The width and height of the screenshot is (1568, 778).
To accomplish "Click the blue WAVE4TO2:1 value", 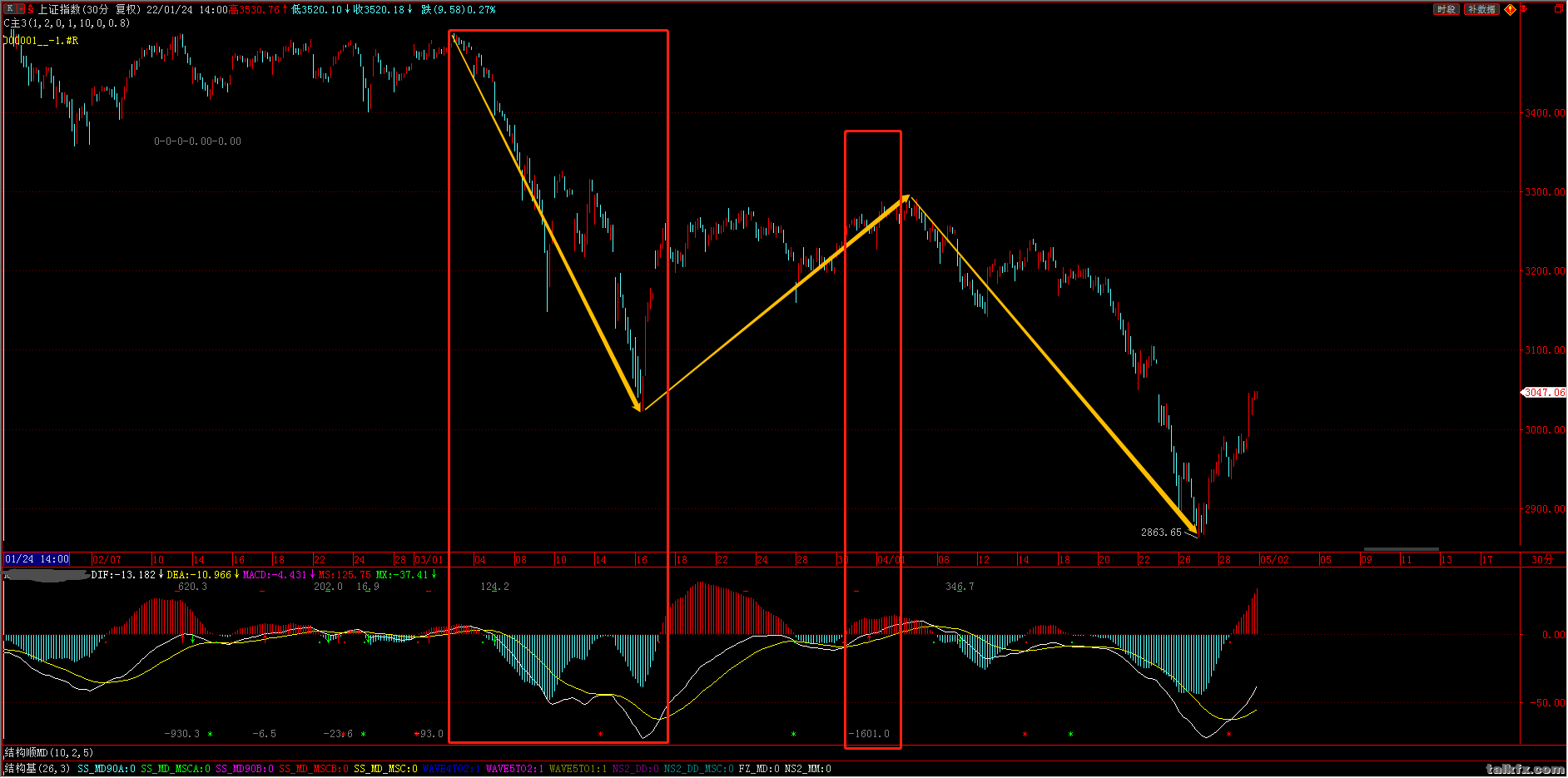I will (x=452, y=769).
